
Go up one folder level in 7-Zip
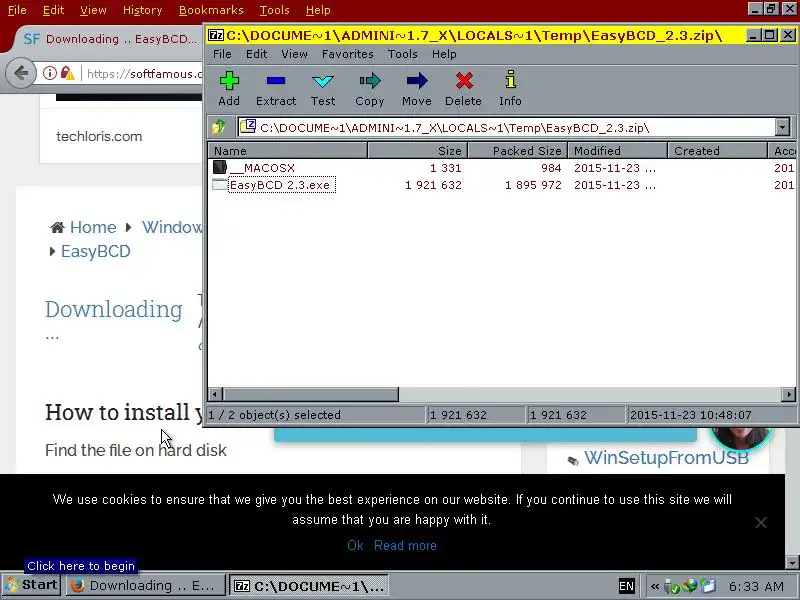[219, 127]
